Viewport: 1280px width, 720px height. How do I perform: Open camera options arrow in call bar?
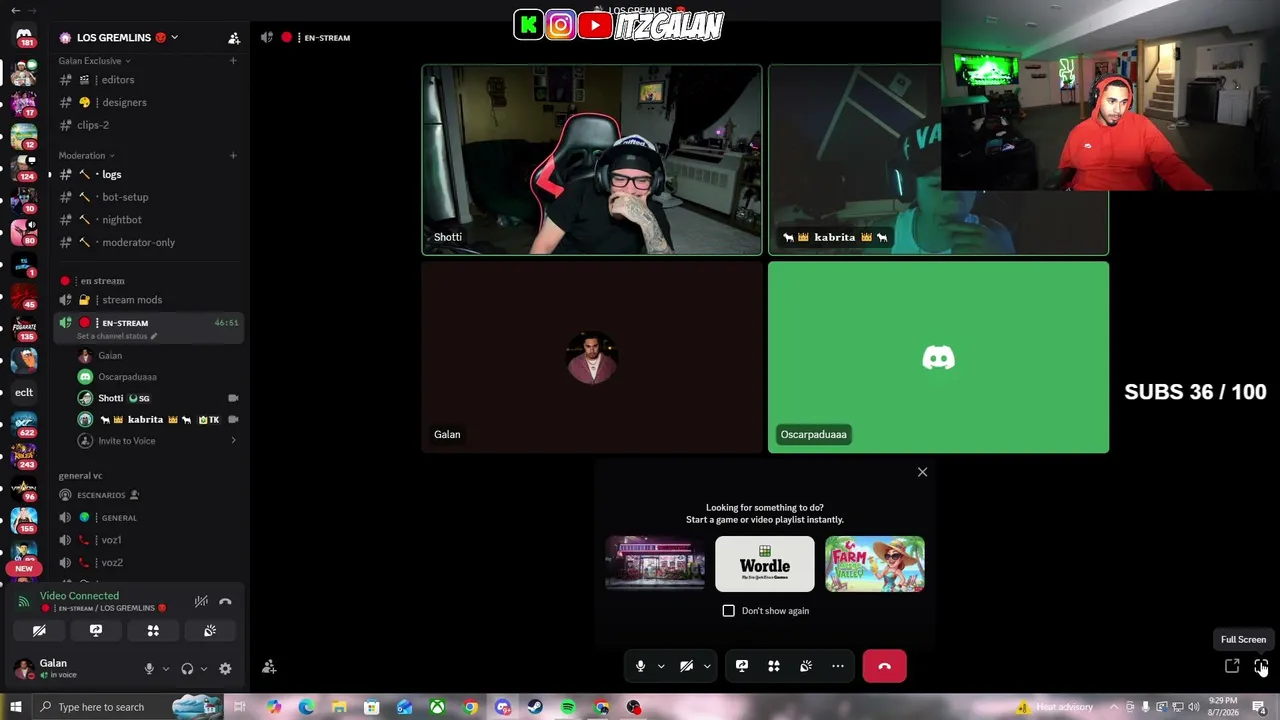click(x=707, y=666)
